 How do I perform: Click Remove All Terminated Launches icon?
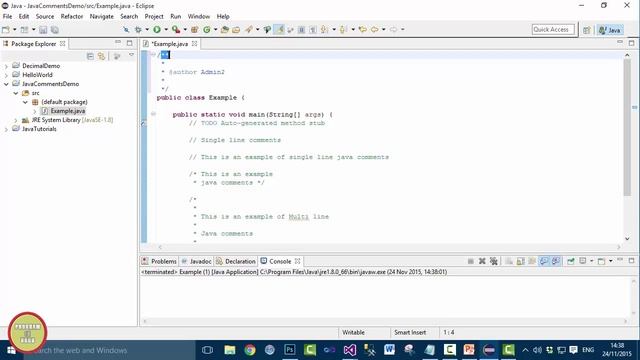[x=493, y=261]
